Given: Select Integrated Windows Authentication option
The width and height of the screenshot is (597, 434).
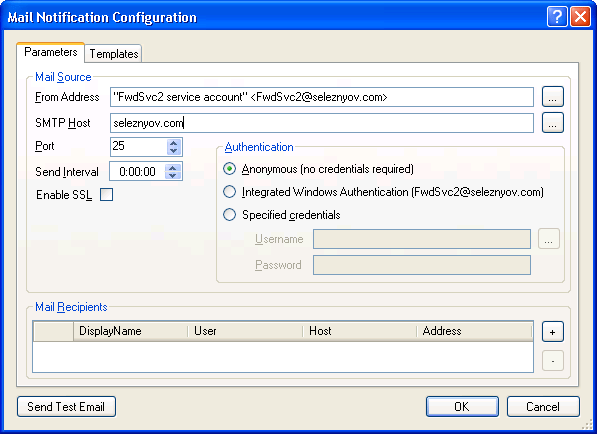Looking at the screenshot, I should (x=229, y=192).
